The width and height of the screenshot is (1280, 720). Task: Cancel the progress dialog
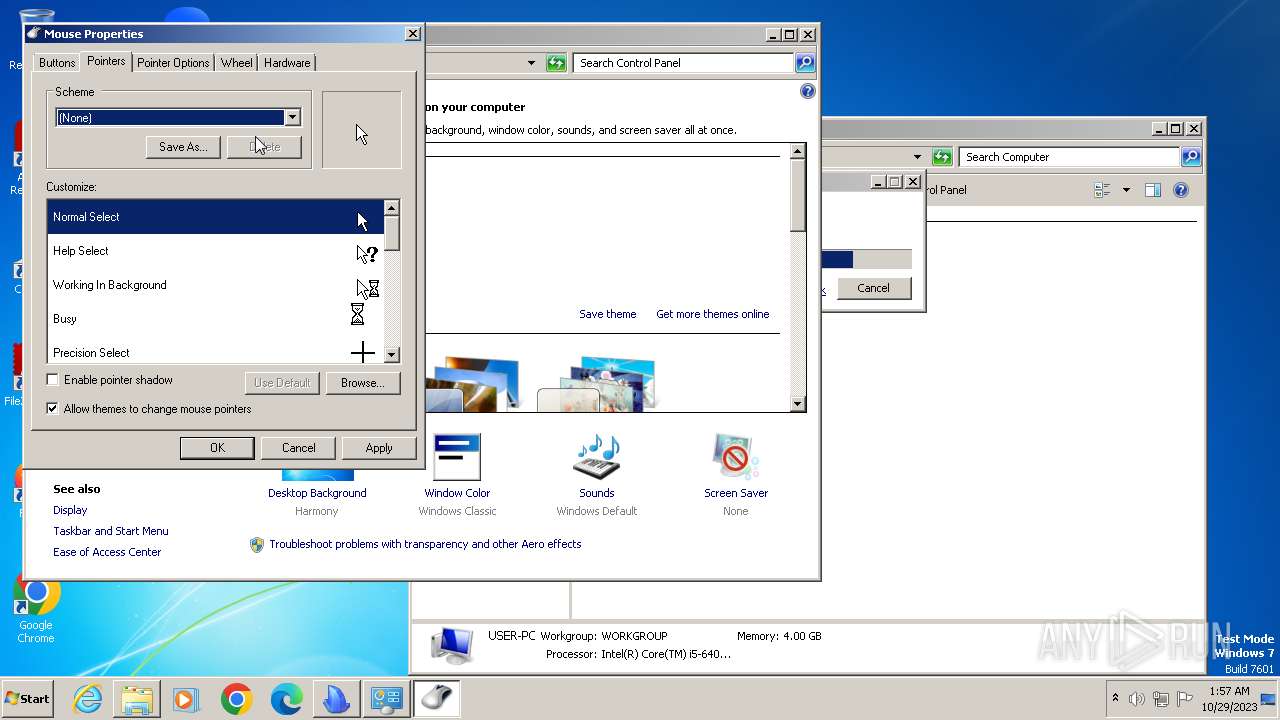[873, 288]
